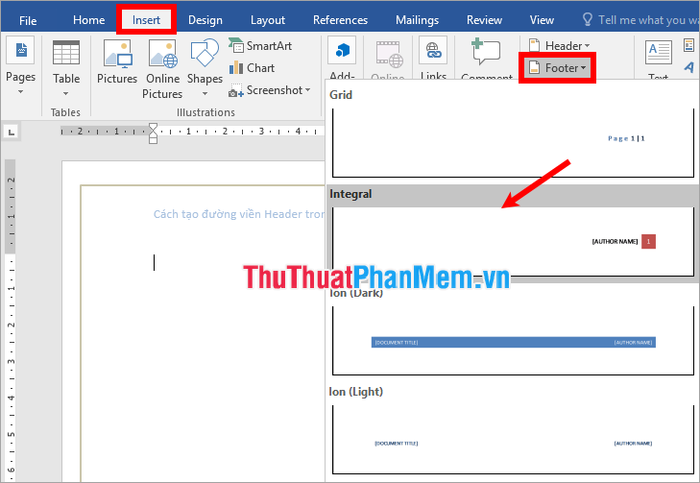Choose the Integral footer style

click(x=512, y=241)
